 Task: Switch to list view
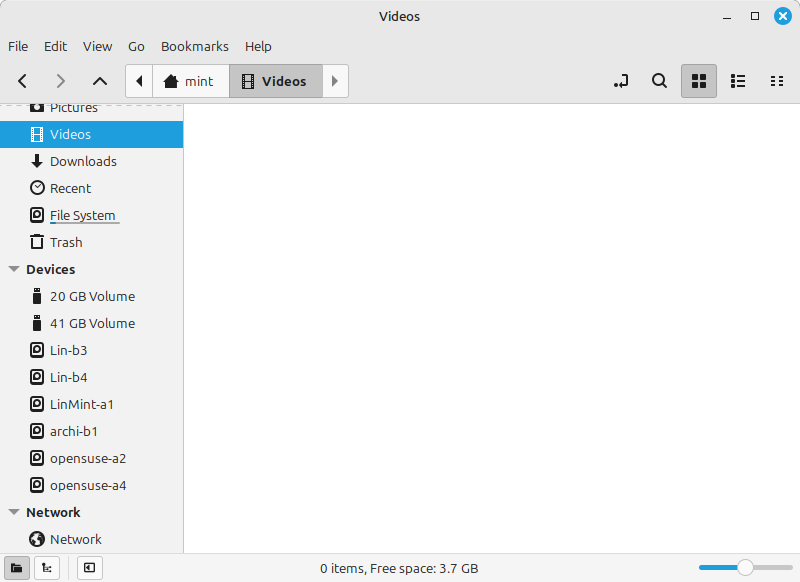738,81
